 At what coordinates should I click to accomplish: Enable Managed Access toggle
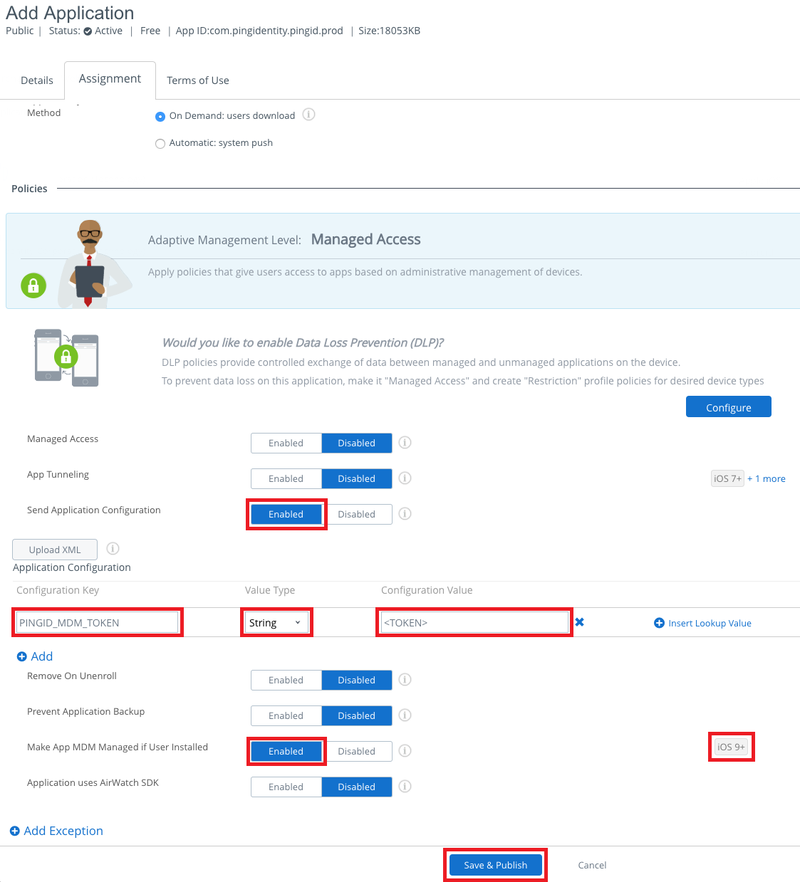286,443
